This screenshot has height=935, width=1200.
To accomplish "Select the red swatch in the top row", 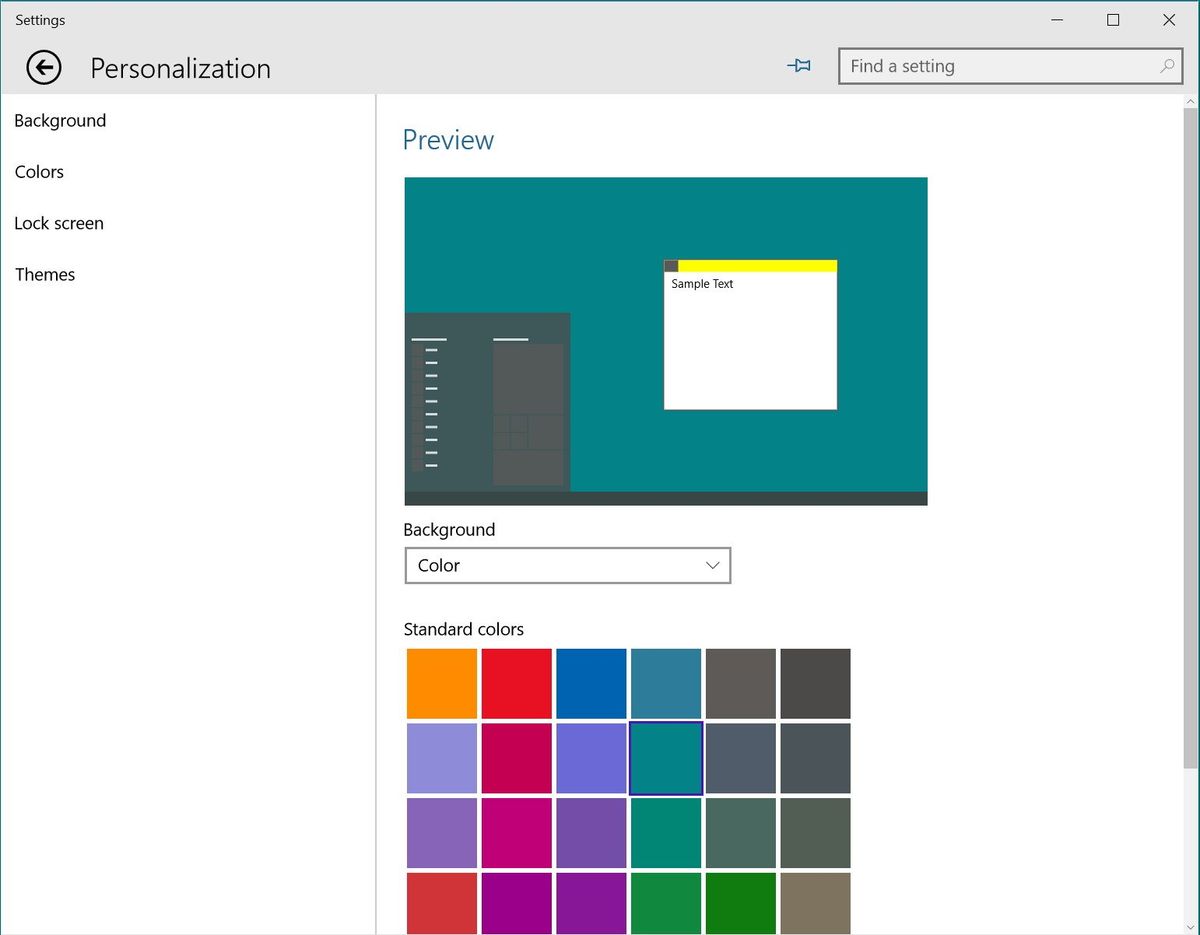I will [x=516, y=683].
